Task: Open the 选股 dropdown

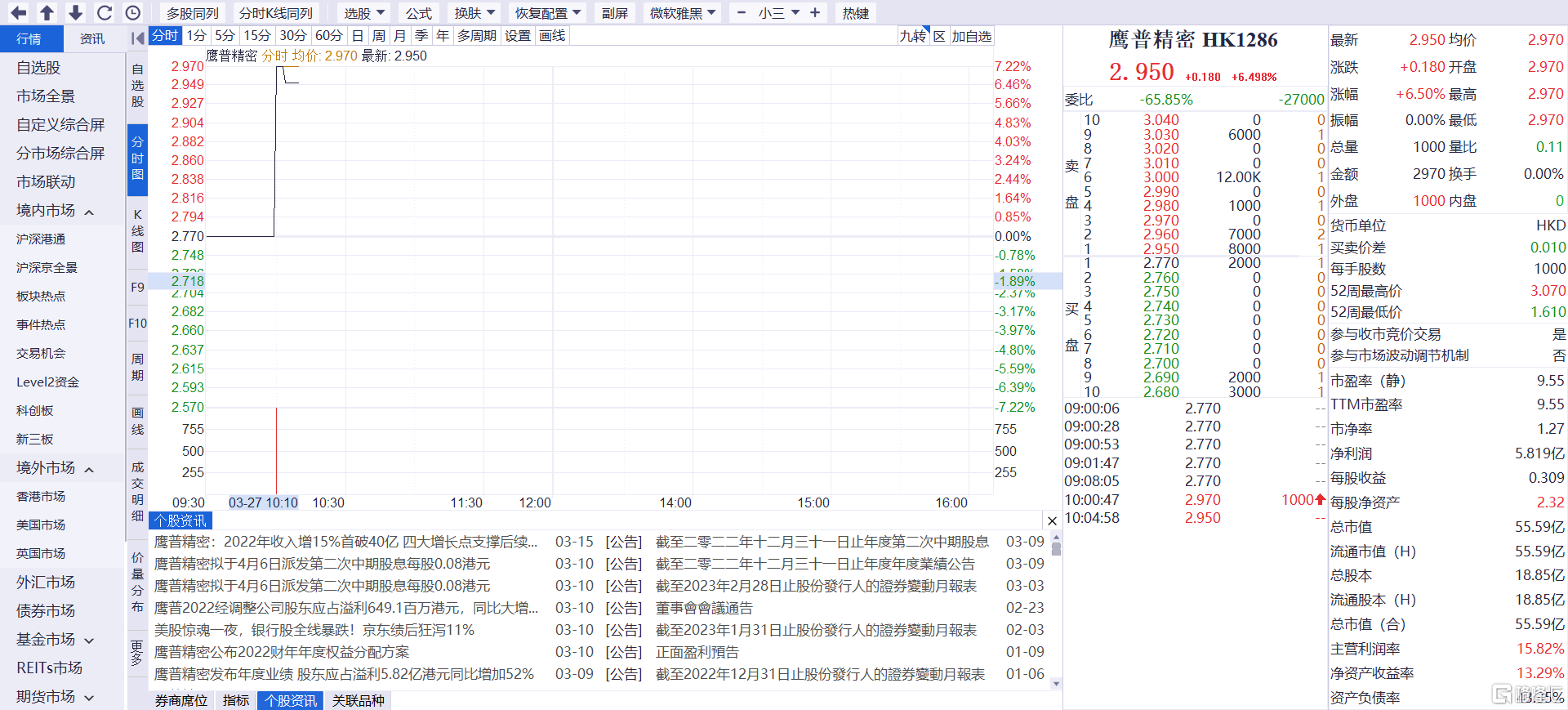Action: tap(364, 13)
